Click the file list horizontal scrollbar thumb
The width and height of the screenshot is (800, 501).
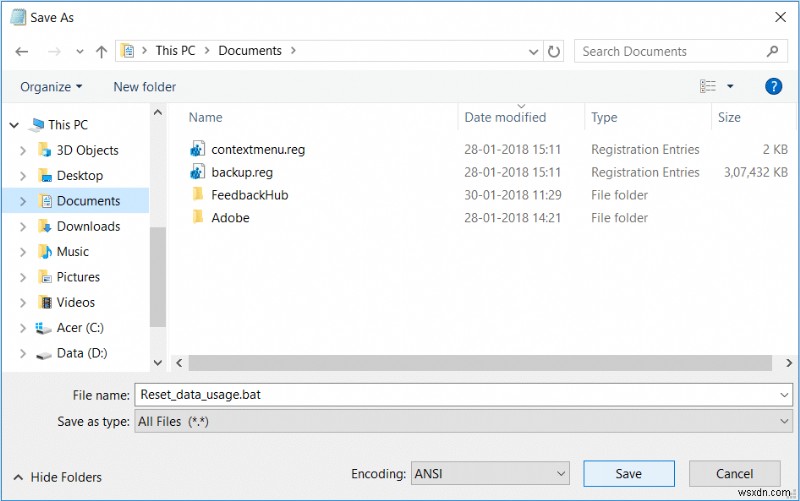pos(480,363)
